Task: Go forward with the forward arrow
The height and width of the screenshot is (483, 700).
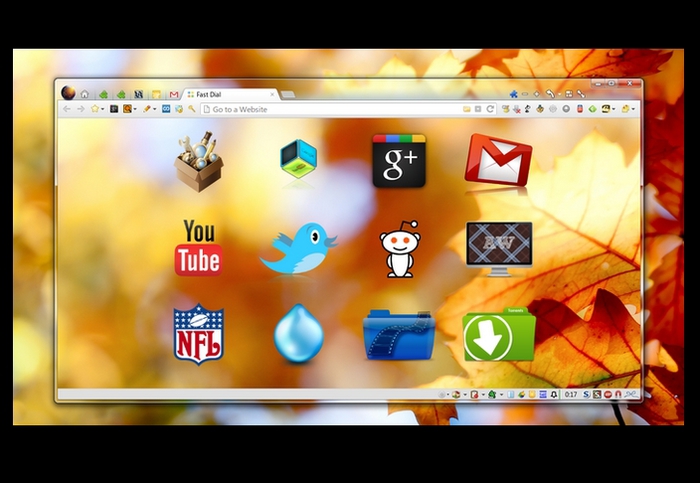Action: (81, 109)
